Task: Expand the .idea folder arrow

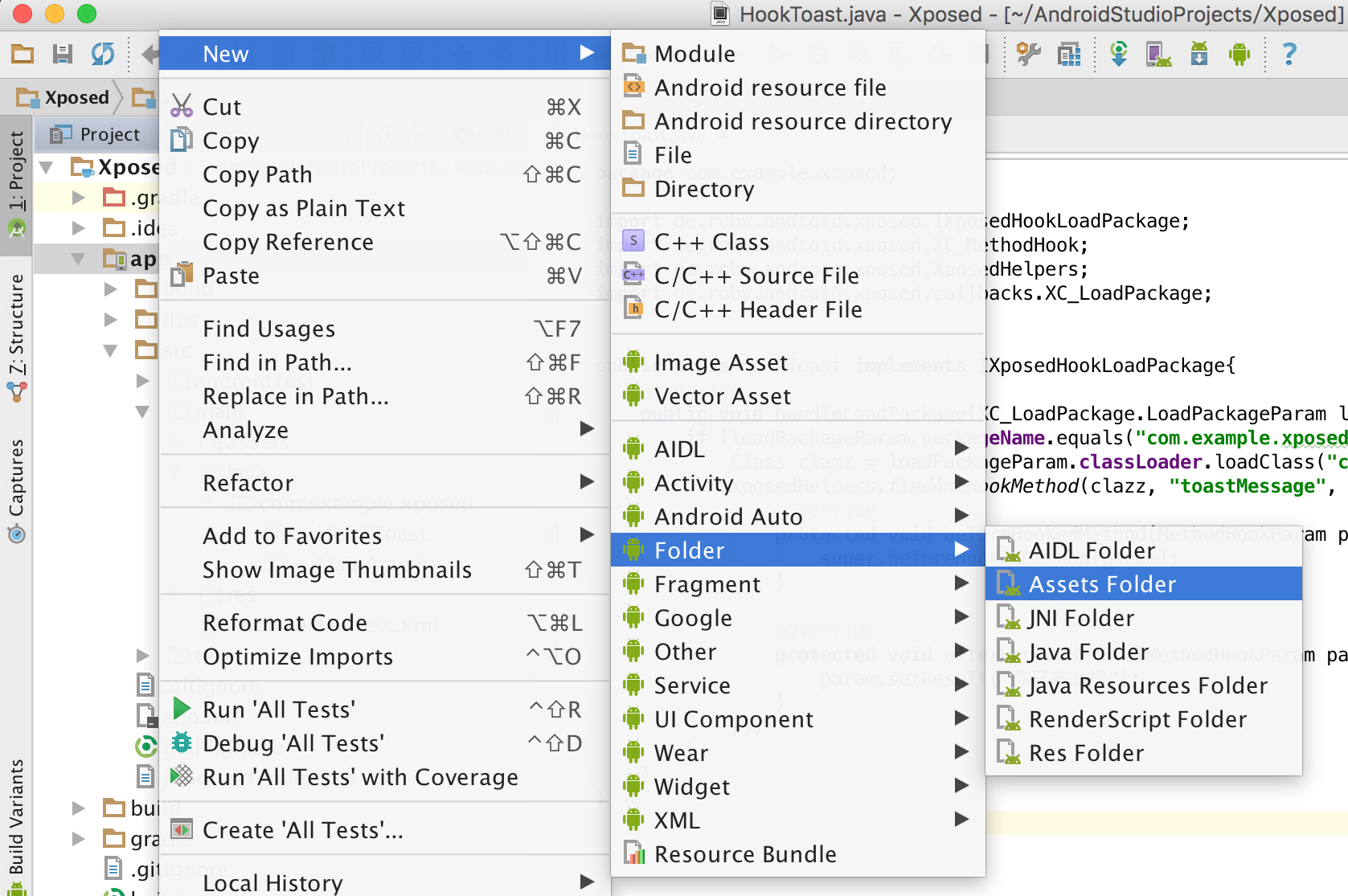Action: (x=78, y=228)
